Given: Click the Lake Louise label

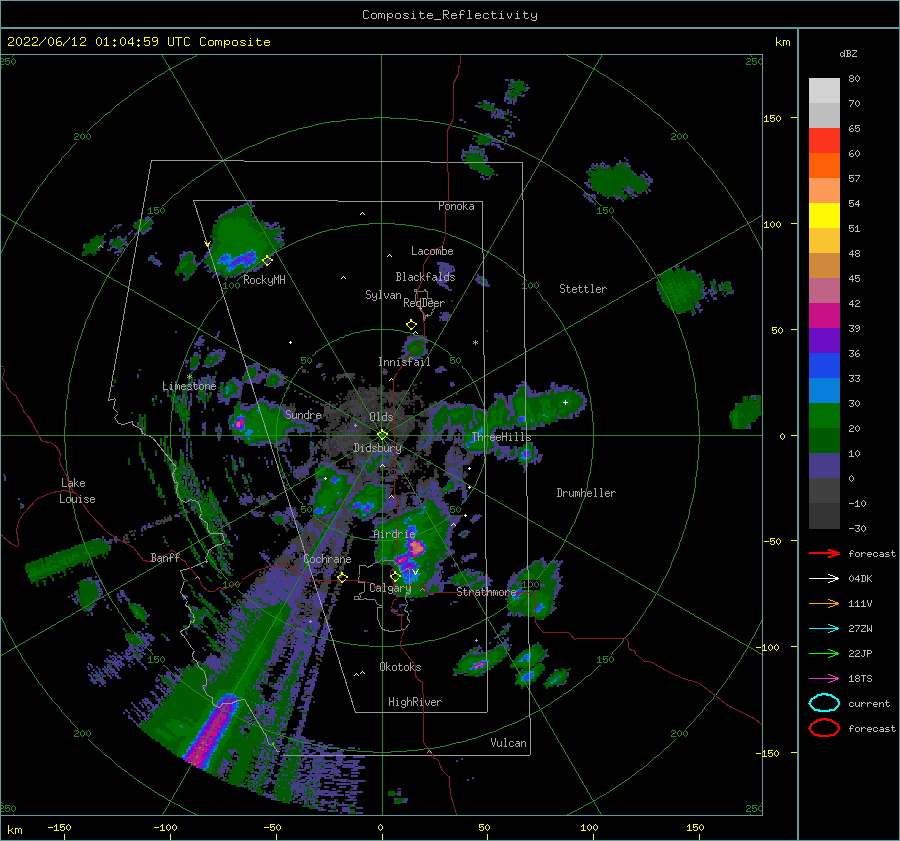Looking at the screenshot, I should pos(77,491).
